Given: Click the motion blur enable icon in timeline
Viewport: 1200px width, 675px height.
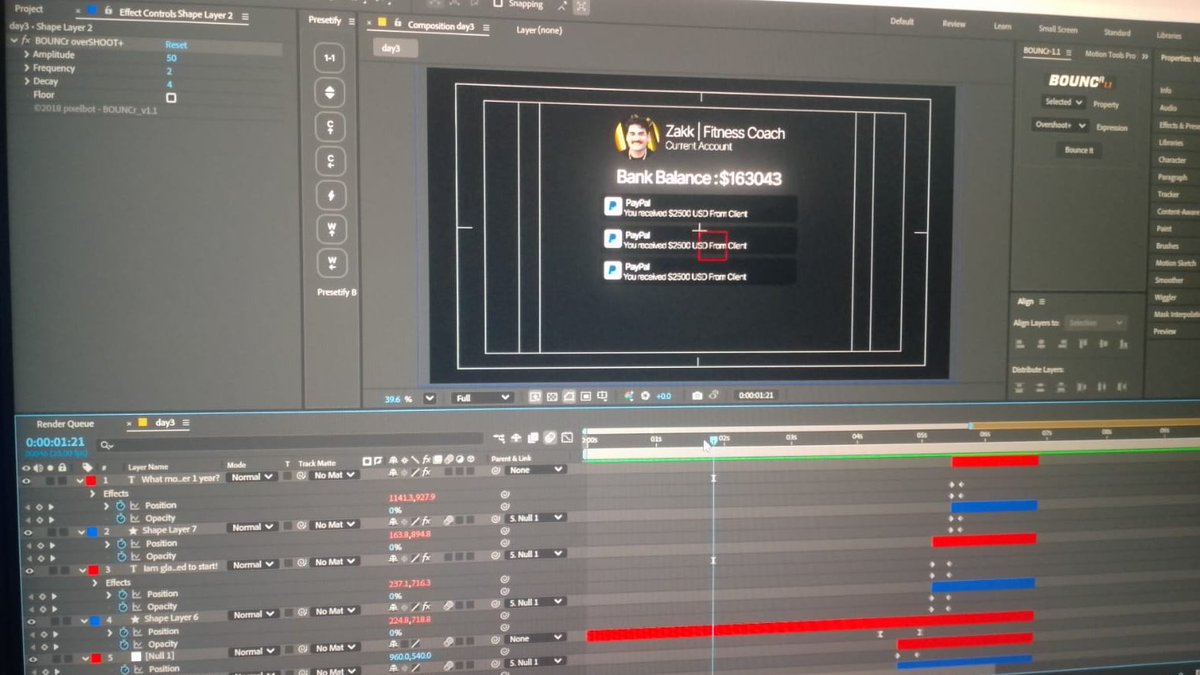Looking at the screenshot, I should [550, 438].
